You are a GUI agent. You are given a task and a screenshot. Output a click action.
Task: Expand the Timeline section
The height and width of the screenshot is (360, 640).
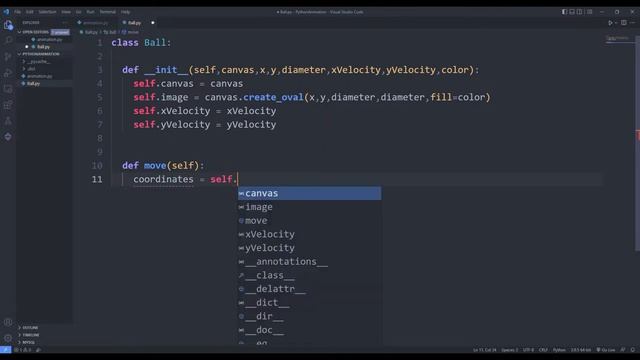[x=31, y=335]
